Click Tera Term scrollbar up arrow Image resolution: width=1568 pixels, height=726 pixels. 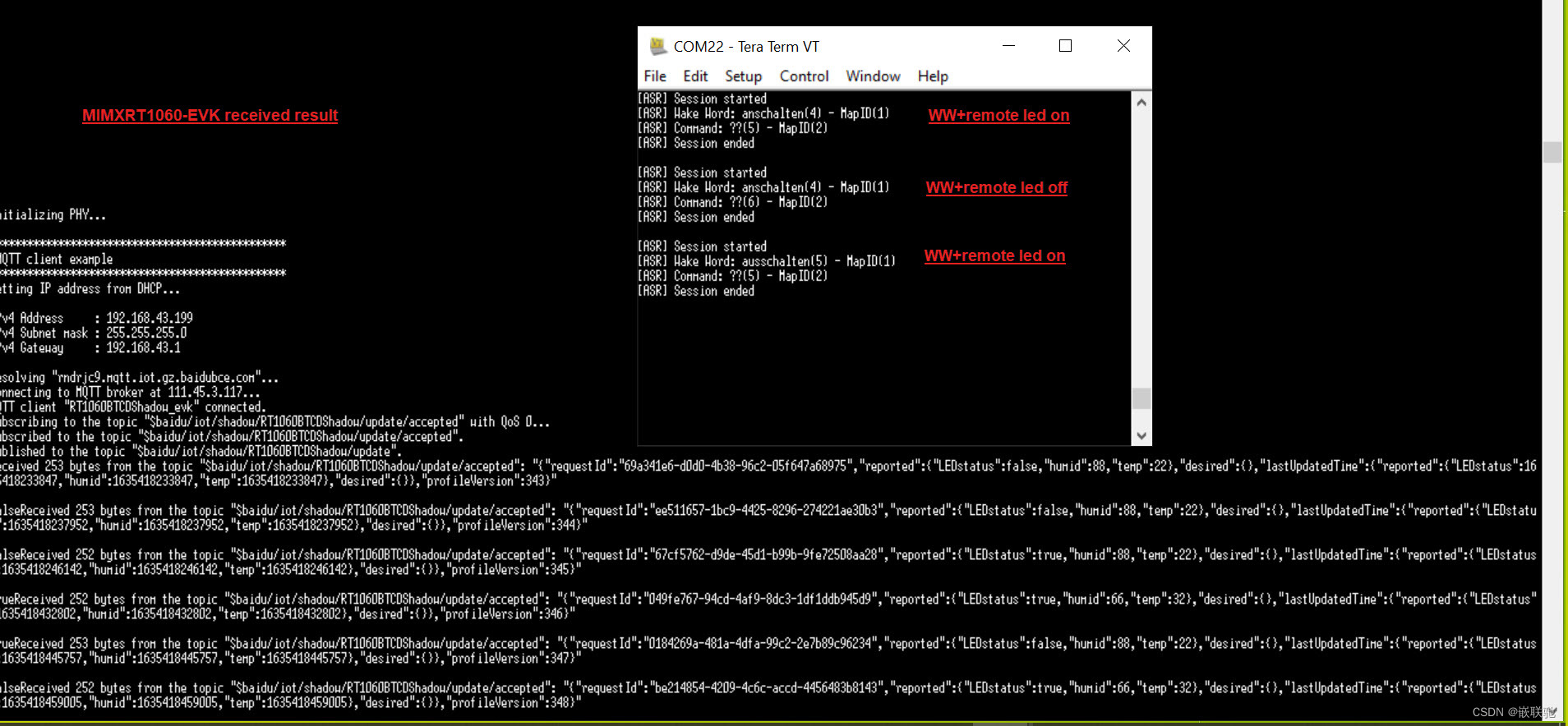[1141, 102]
